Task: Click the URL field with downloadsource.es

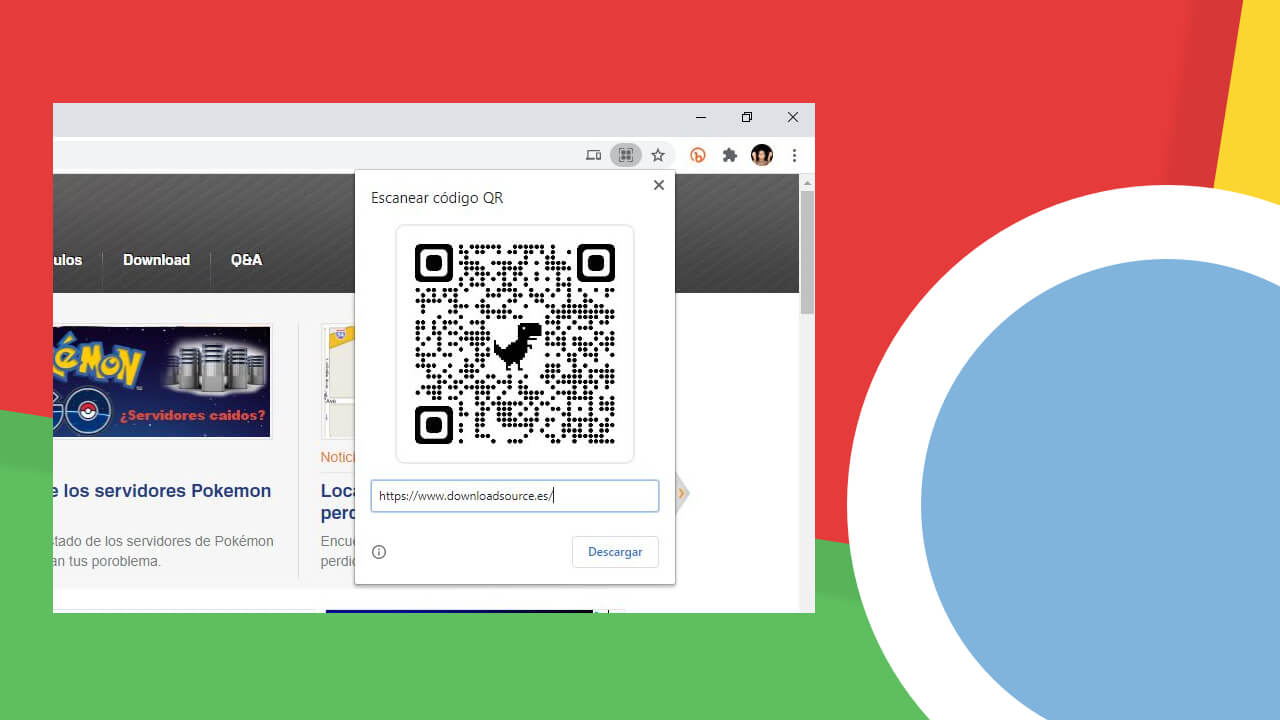Action: [x=515, y=496]
